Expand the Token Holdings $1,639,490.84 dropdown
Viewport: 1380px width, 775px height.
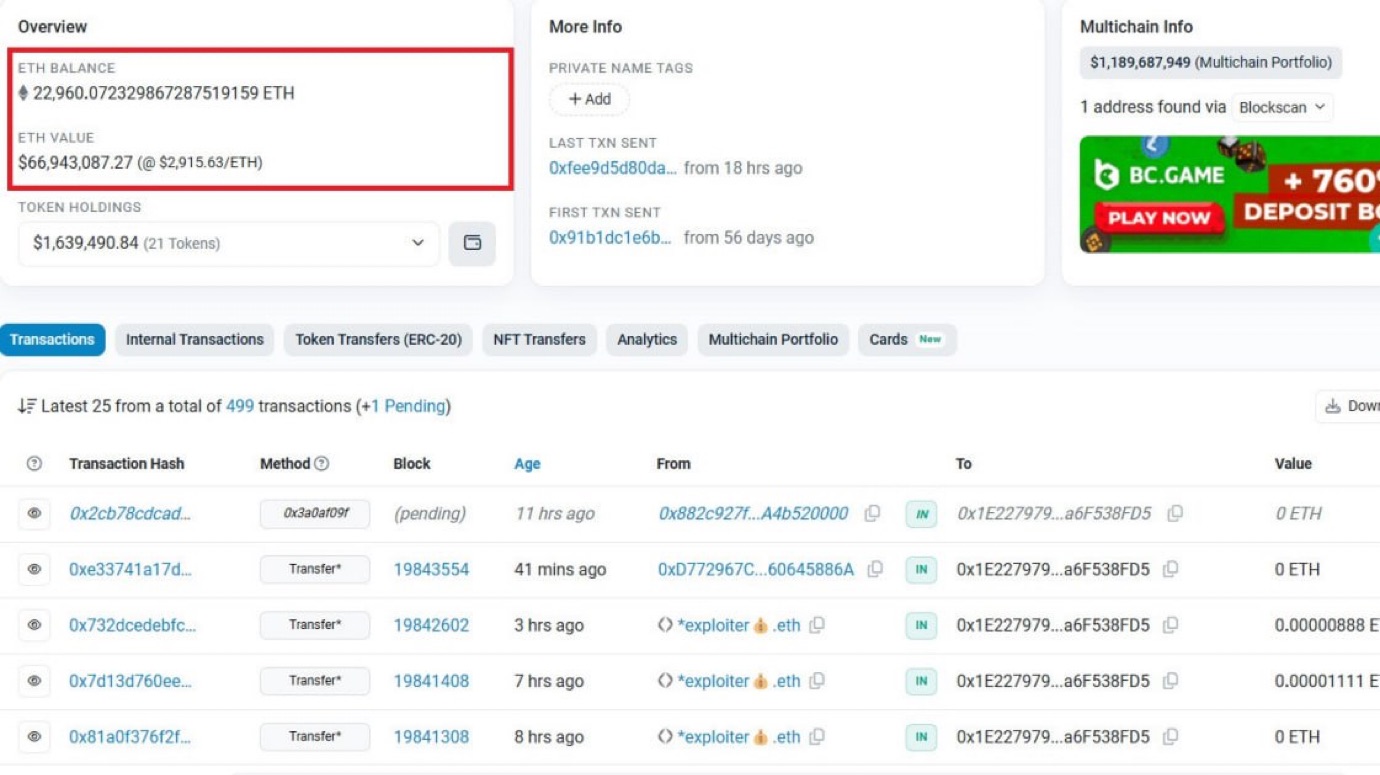point(228,243)
